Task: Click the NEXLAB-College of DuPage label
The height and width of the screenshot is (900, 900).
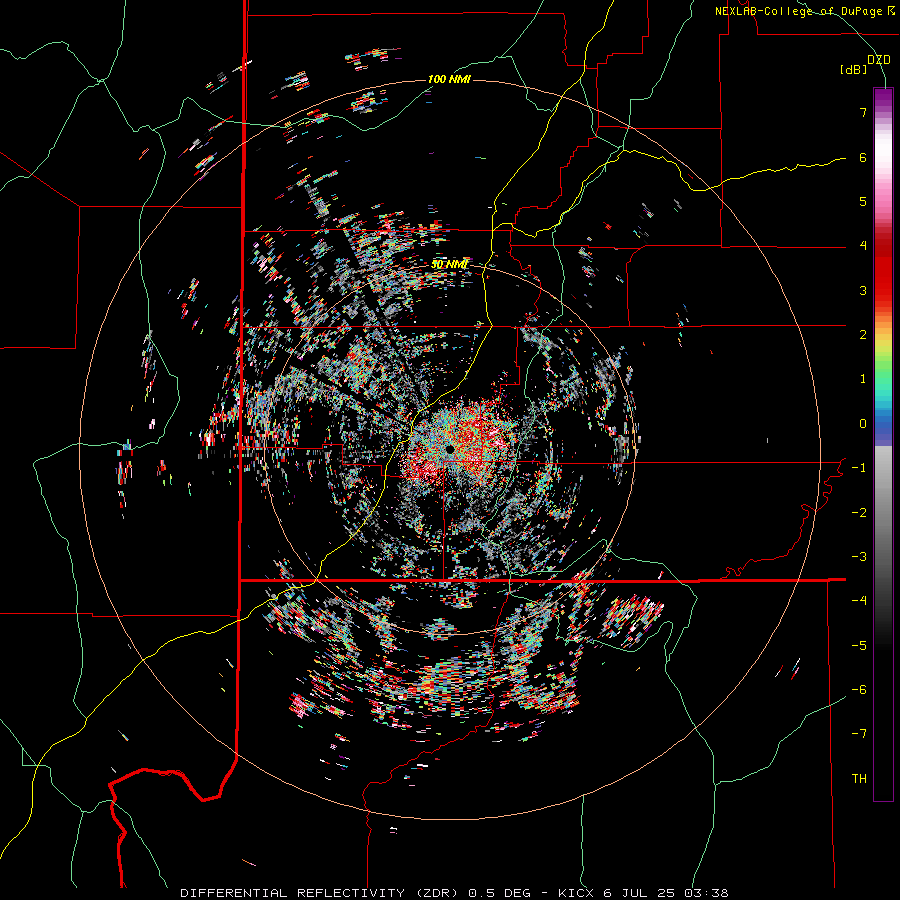Action: pyautogui.click(x=804, y=11)
